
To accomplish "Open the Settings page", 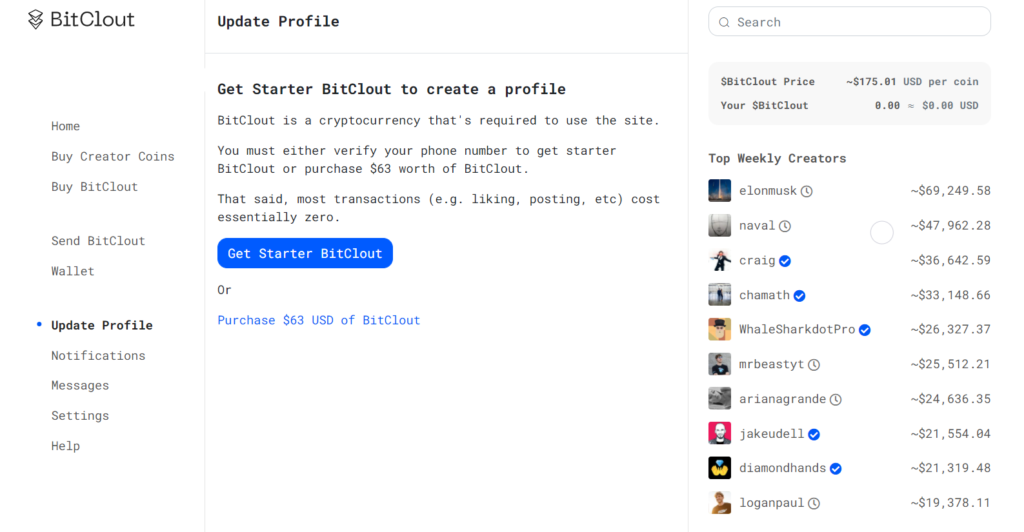I will [80, 415].
